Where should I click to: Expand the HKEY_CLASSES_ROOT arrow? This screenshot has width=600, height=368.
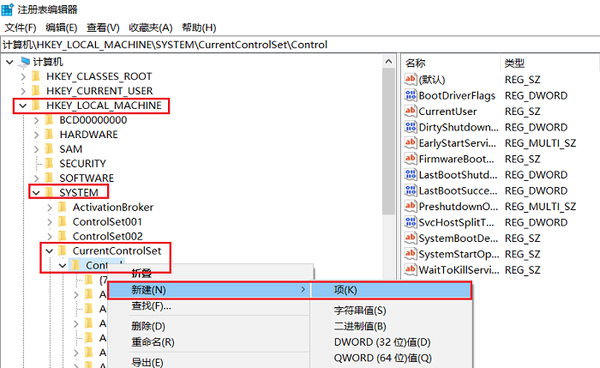pos(23,77)
